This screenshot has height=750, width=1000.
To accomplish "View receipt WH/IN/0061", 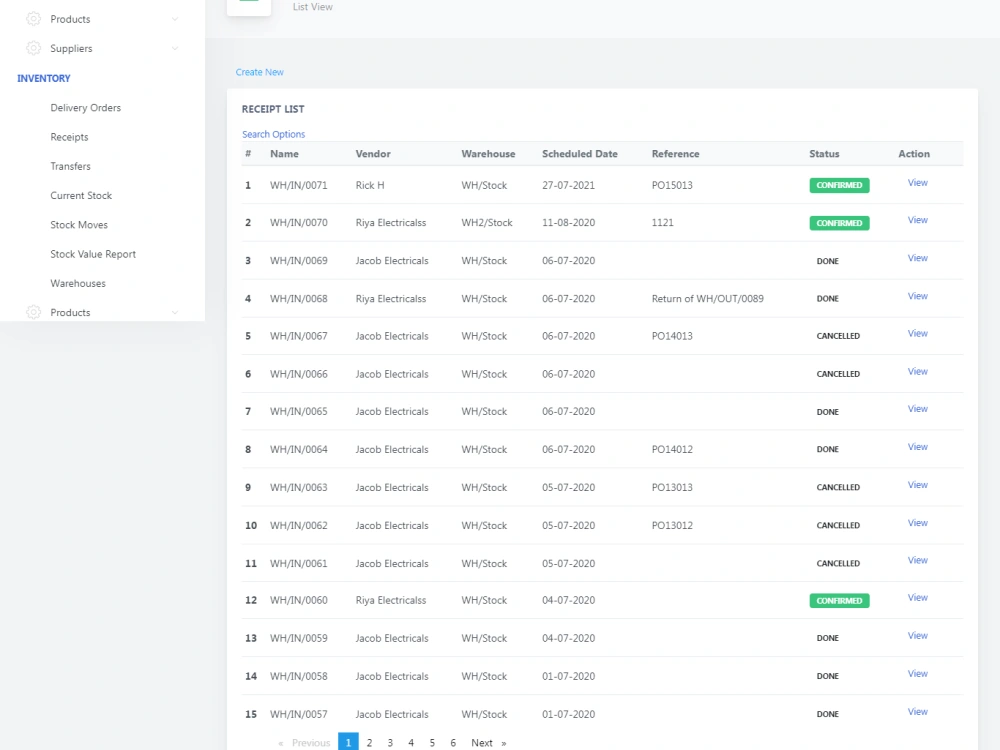I will click(918, 561).
